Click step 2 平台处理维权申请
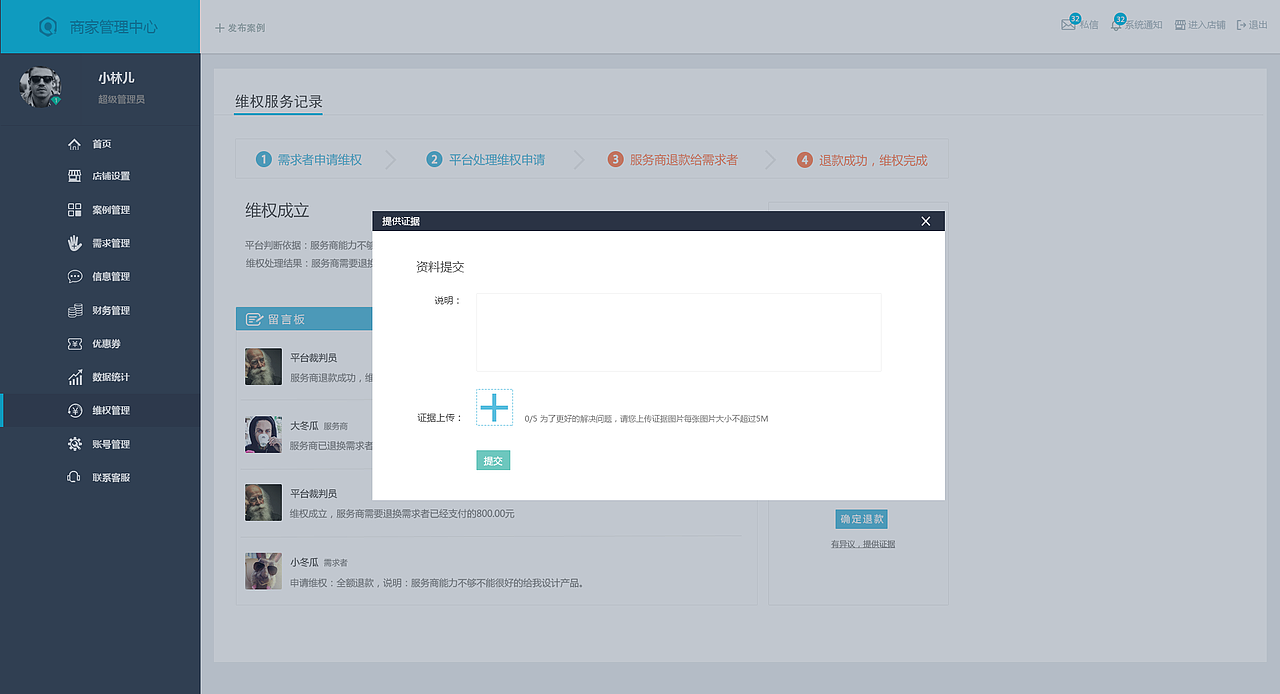The height and width of the screenshot is (694, 1280). click(486, 159)
